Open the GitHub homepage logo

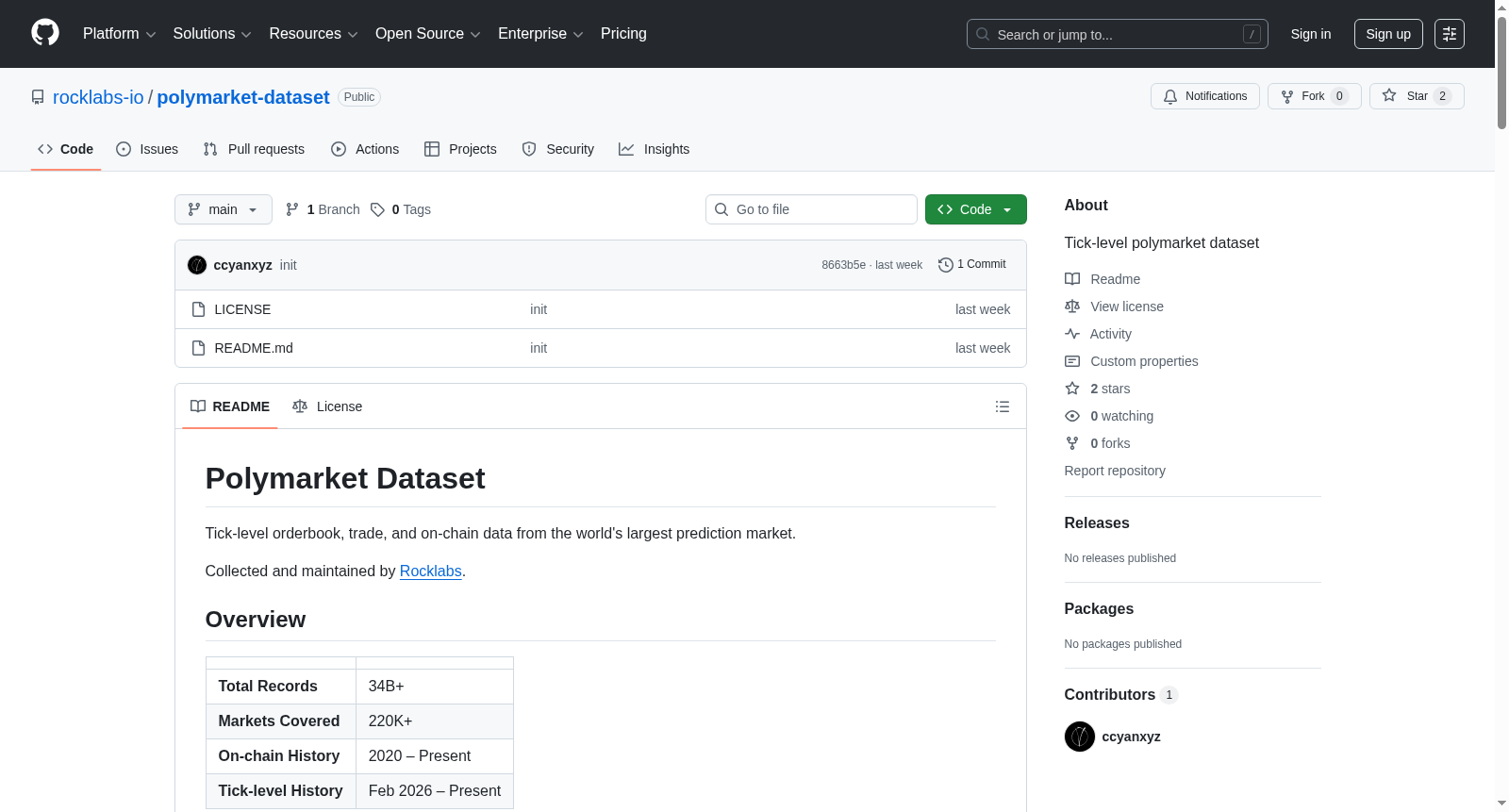click(x=45, y=33)
